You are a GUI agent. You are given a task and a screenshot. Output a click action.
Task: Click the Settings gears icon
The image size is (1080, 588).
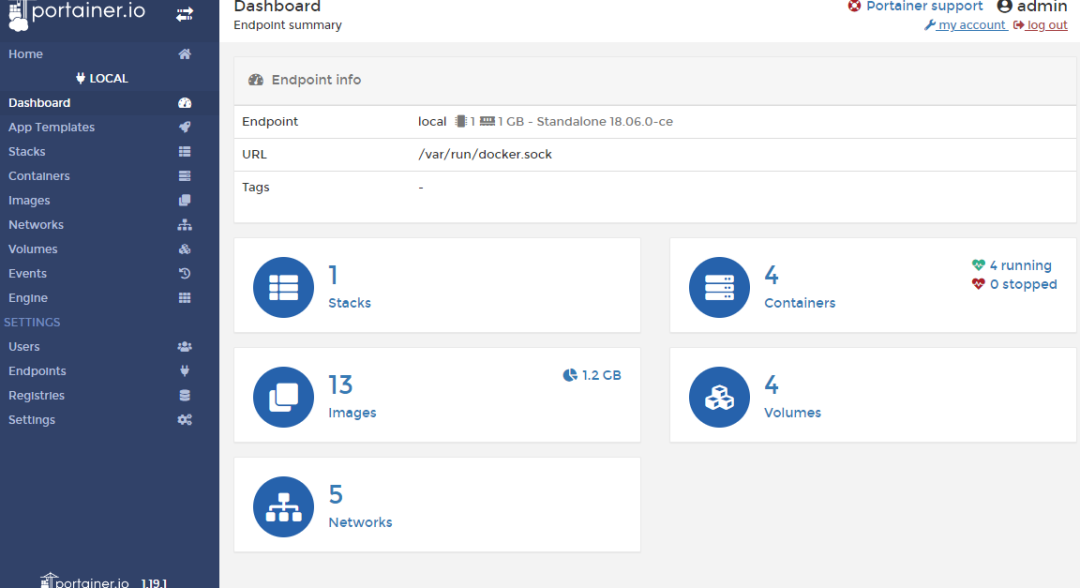click(x=185, y=419)
